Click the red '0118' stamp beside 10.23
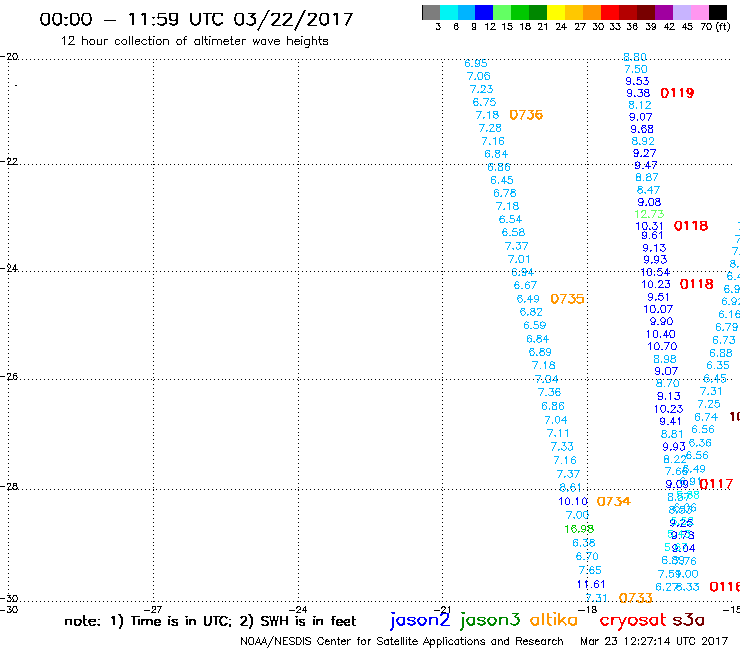The width and height of the screenshot is (740, 650). click(697, 284)
